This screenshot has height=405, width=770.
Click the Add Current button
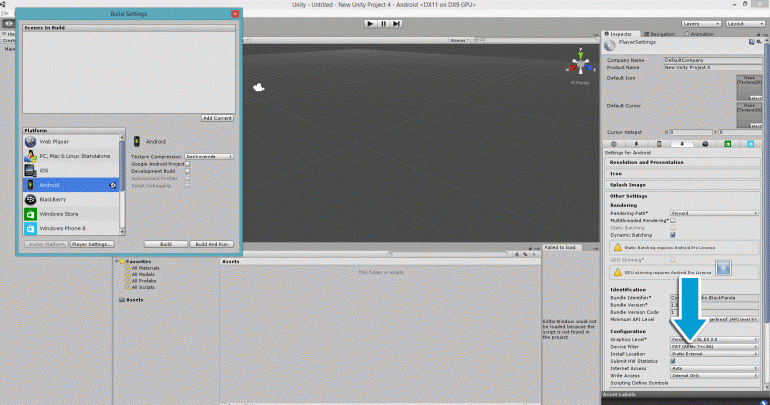pyautogui.click(x=217, y=118)
